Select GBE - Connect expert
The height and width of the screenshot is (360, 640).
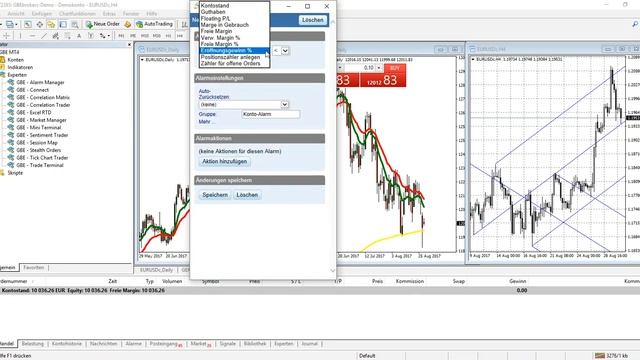pyautogui.click(x=32, y=90)
